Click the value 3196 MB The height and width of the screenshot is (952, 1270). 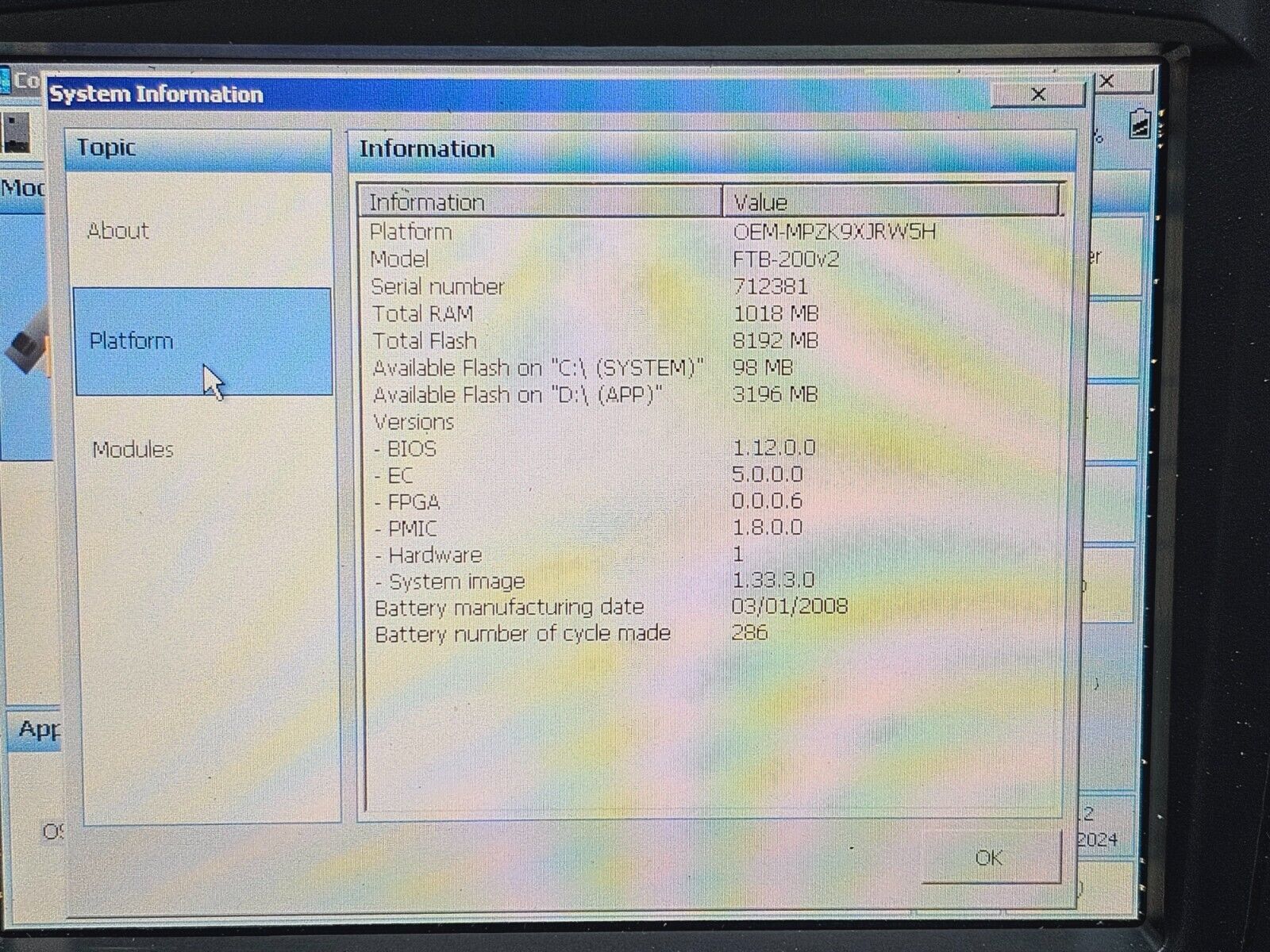(775, 394)
